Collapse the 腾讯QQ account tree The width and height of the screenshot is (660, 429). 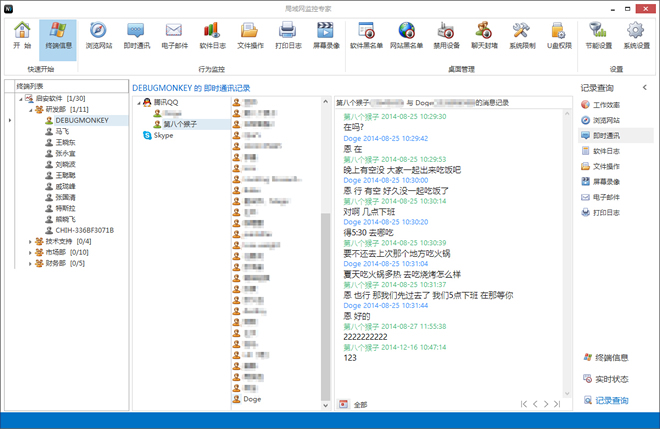pyautogui.click(x=140, y=103)
